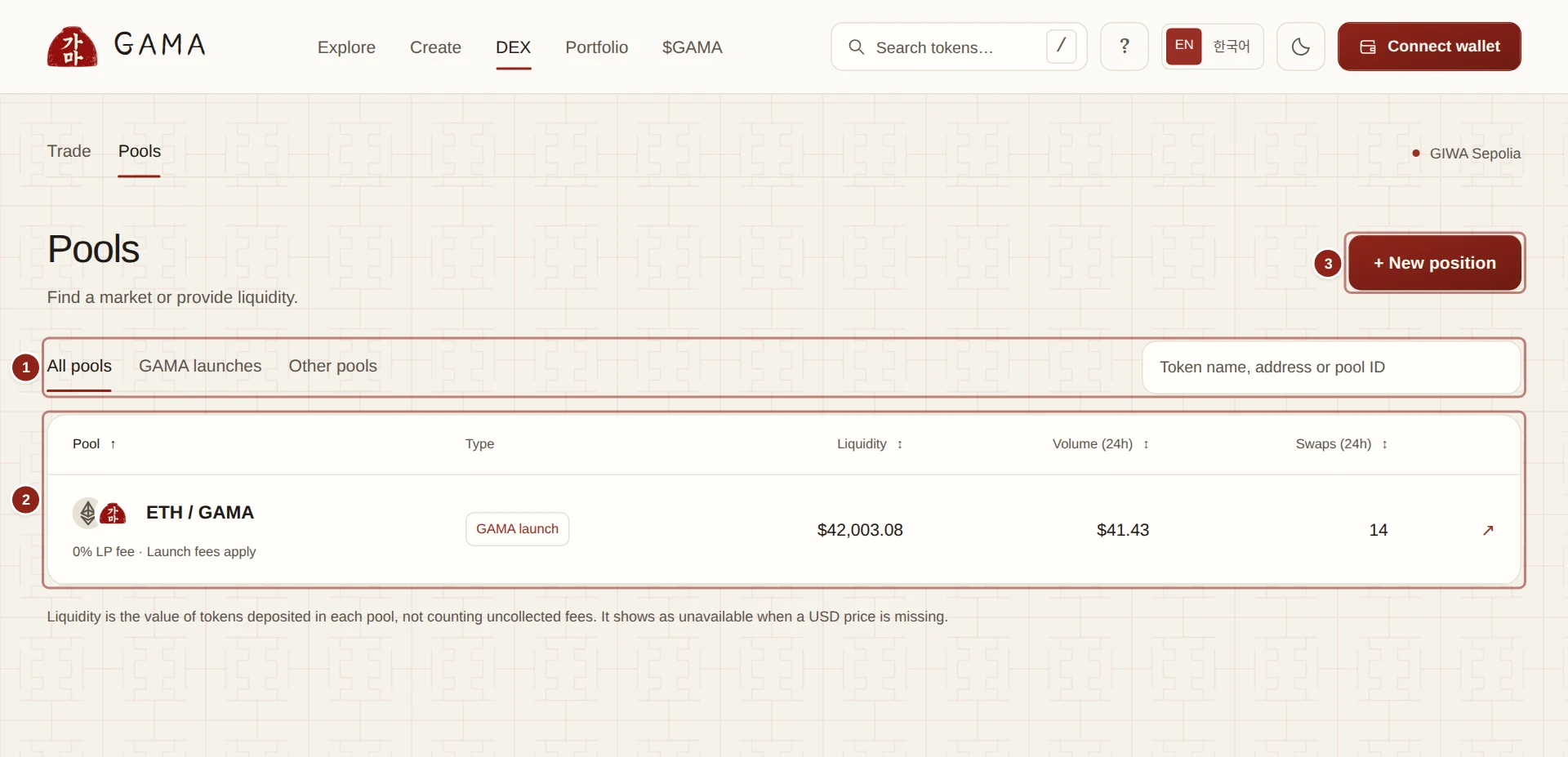The height and width of the screenshot is (757, 1568).
Task: Click the GAMA logo icon
Action: point(72,47)
